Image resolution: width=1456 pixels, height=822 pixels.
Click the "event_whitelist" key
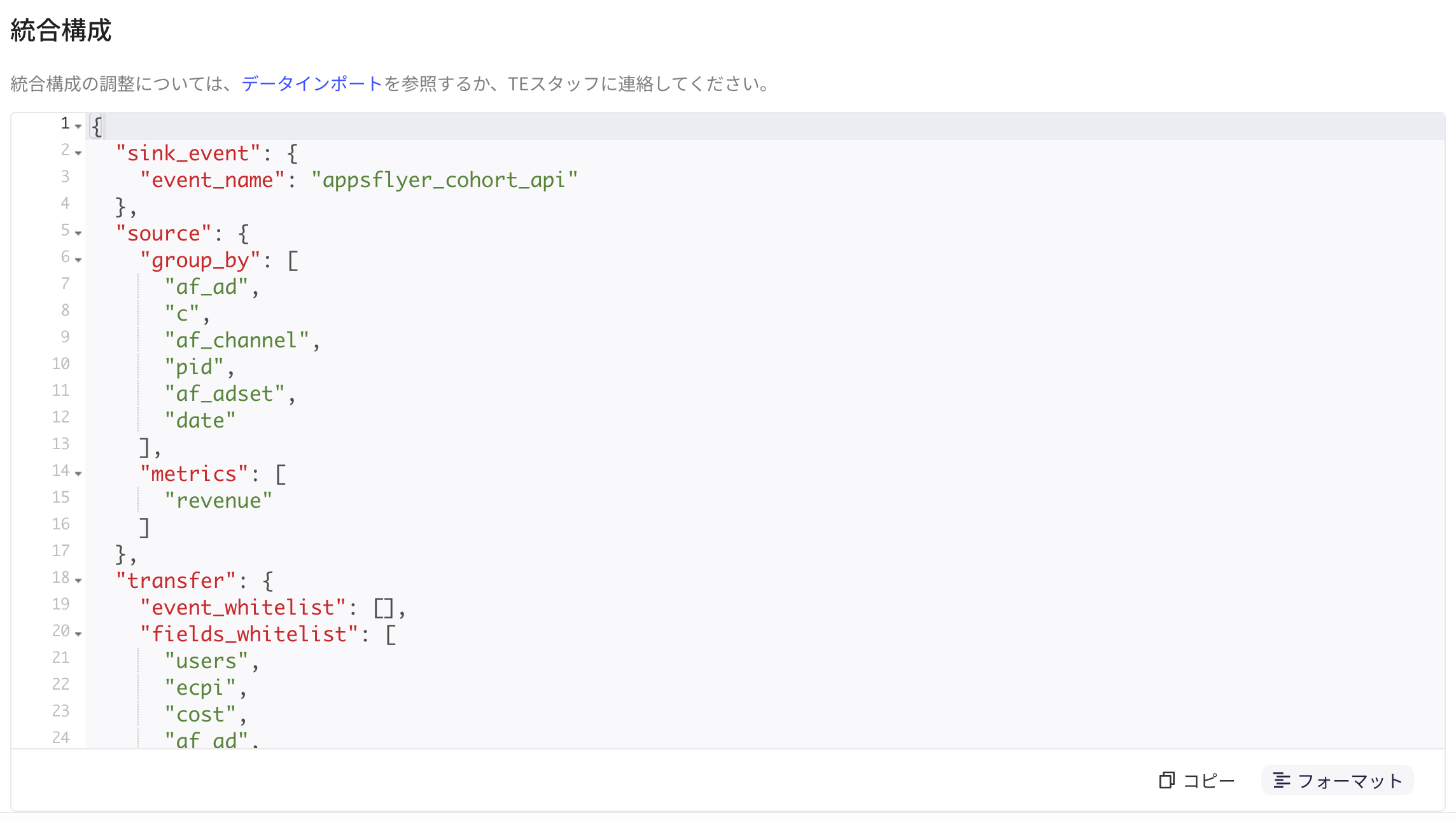coord(243,608)
